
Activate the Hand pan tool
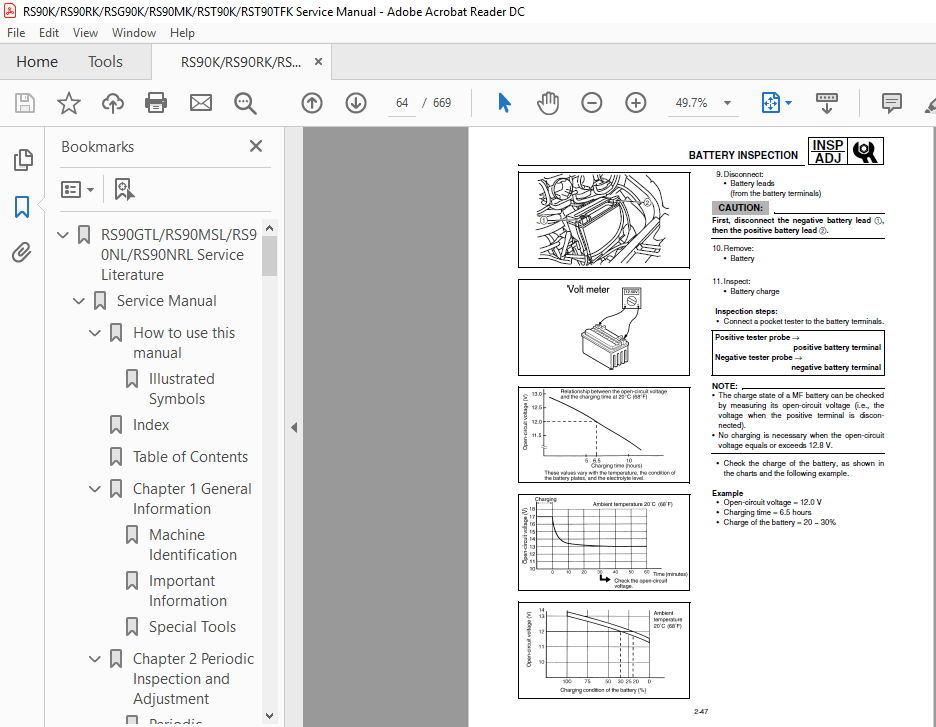click(547, 103)
